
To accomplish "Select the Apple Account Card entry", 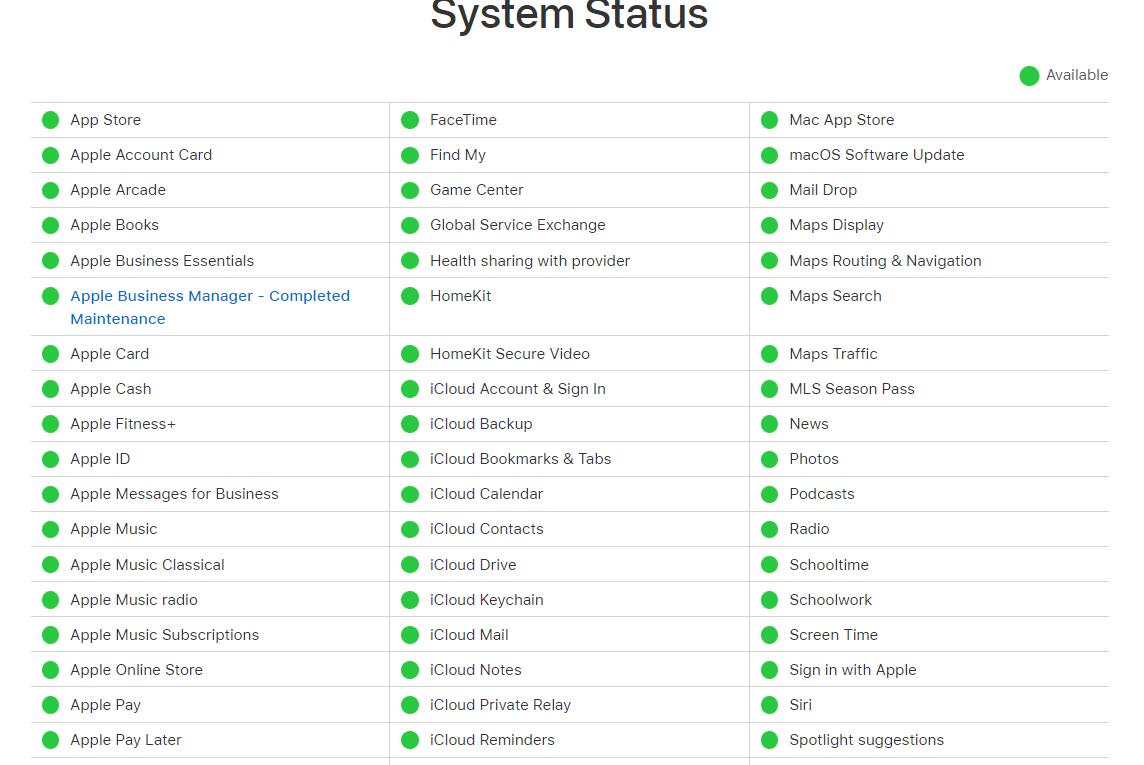I will point(141,155).
